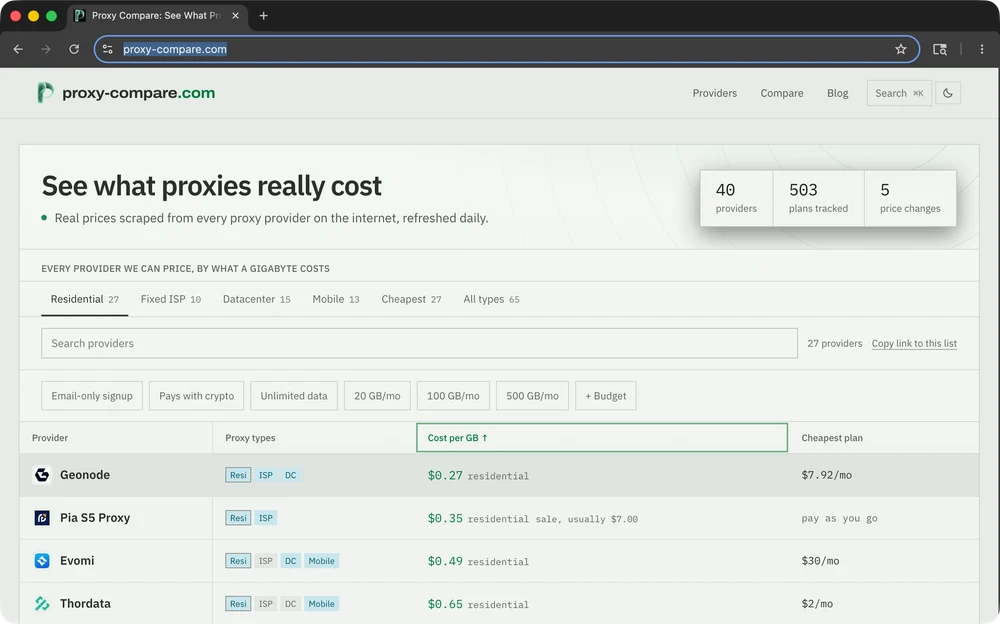The image size is (1000, 624).
Task: Reload the page with the refresh icon
Action: pos(74,49)
